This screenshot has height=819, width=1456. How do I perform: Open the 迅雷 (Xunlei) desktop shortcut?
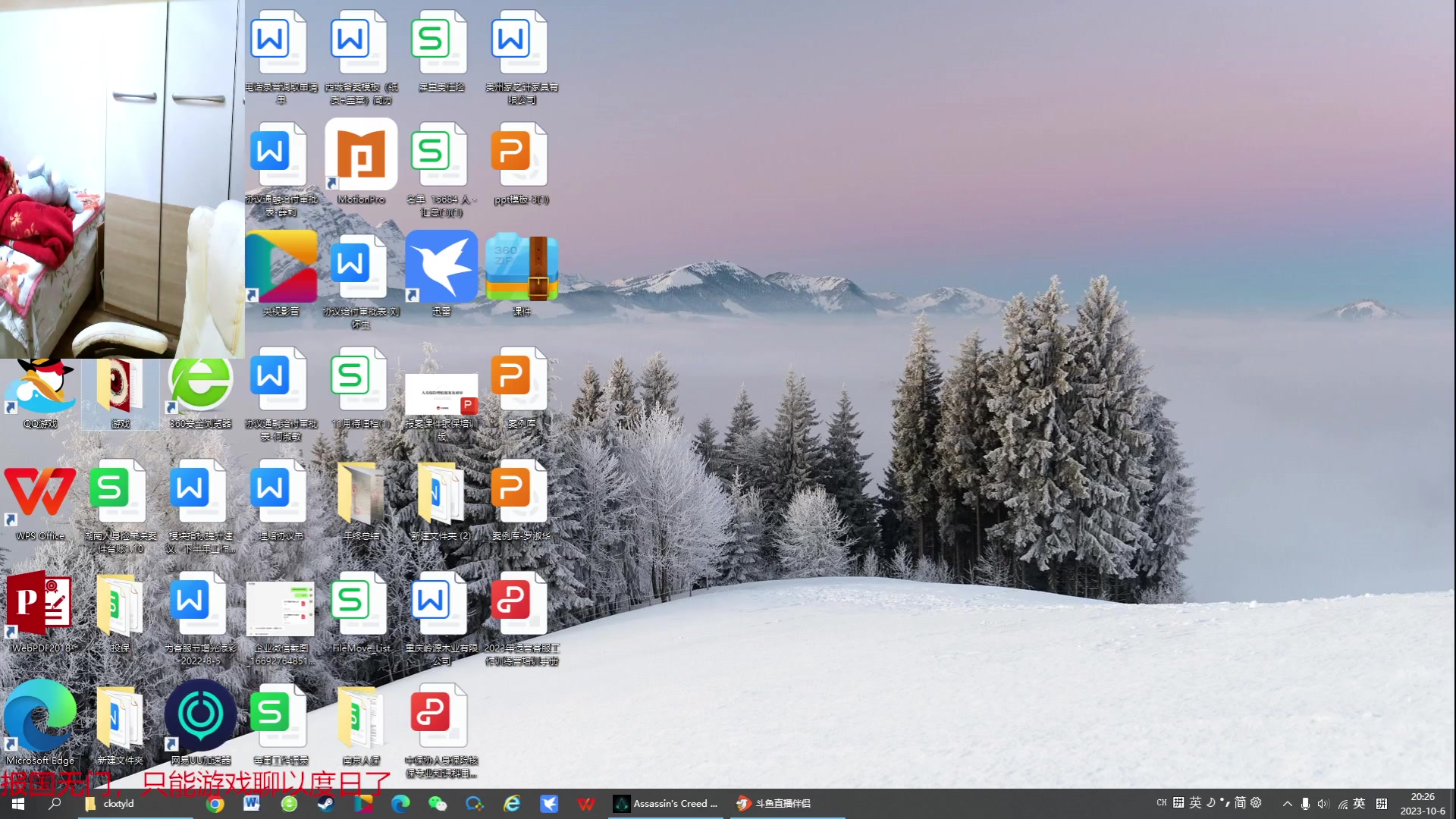click(441, 273)
